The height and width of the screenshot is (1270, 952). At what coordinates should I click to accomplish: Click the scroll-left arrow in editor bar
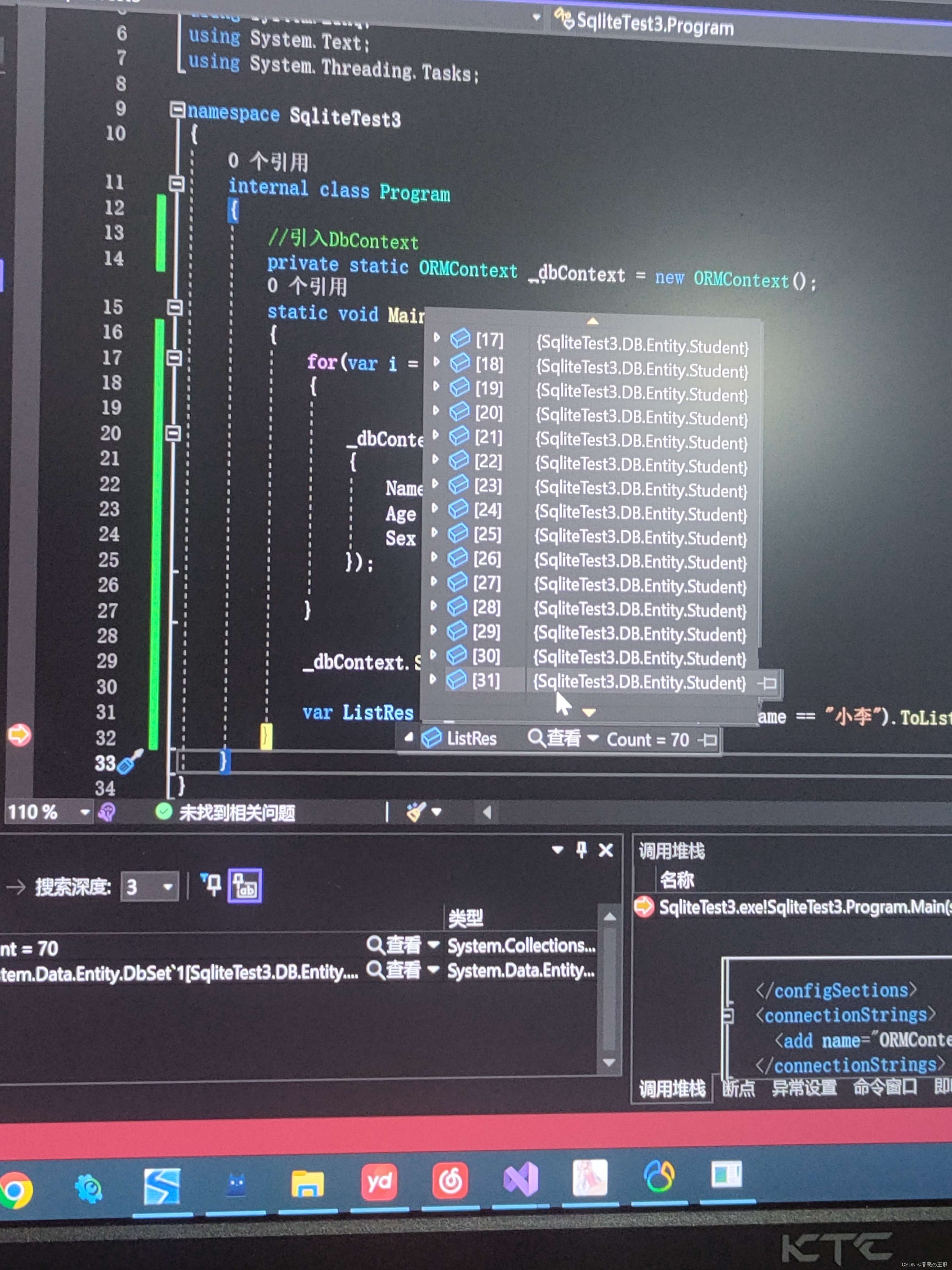tap(487, 812)
